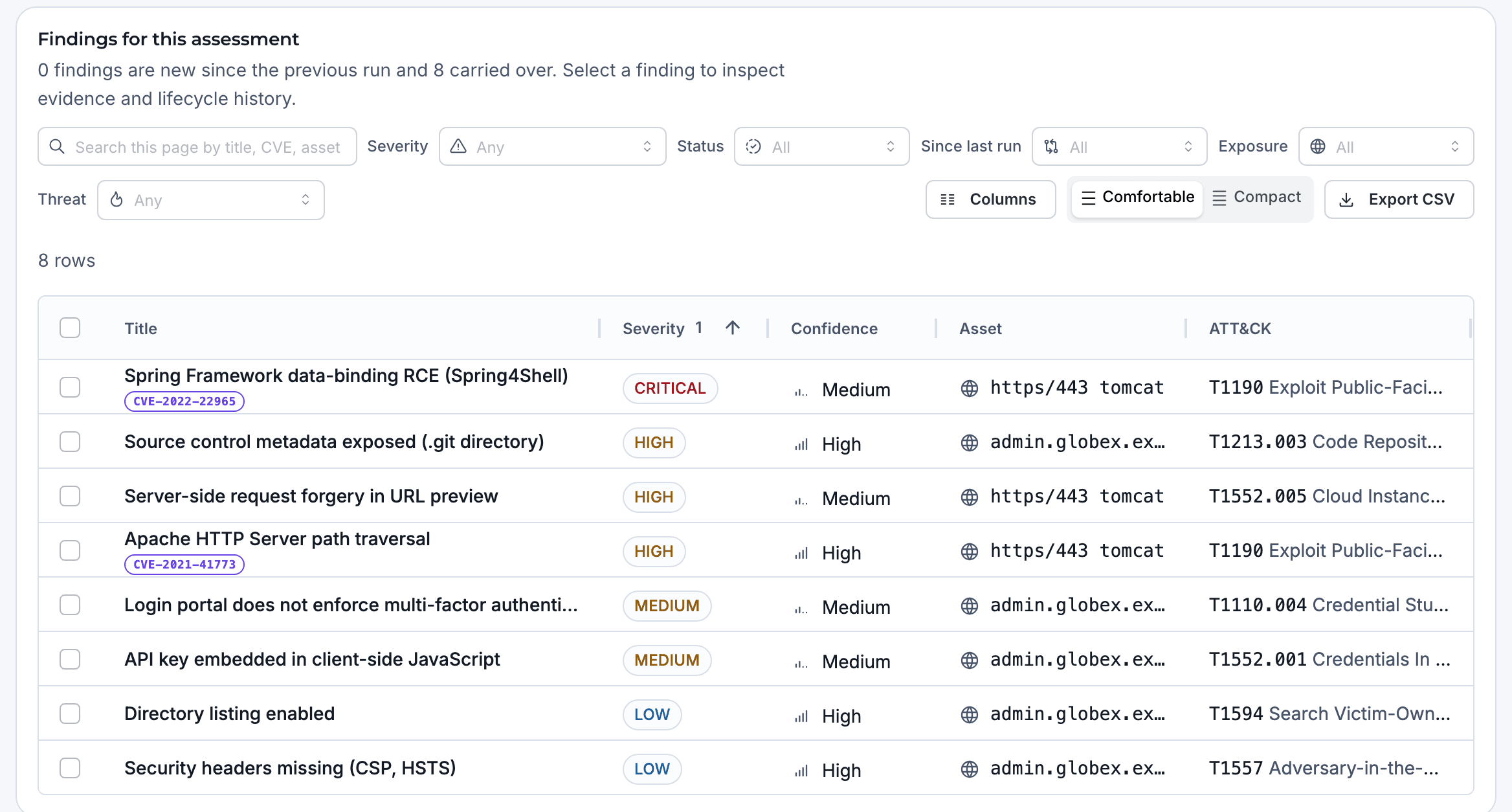Click the globe icon in API key row
Viewport: 1512px width, 812px height.
tap(969, 660)
